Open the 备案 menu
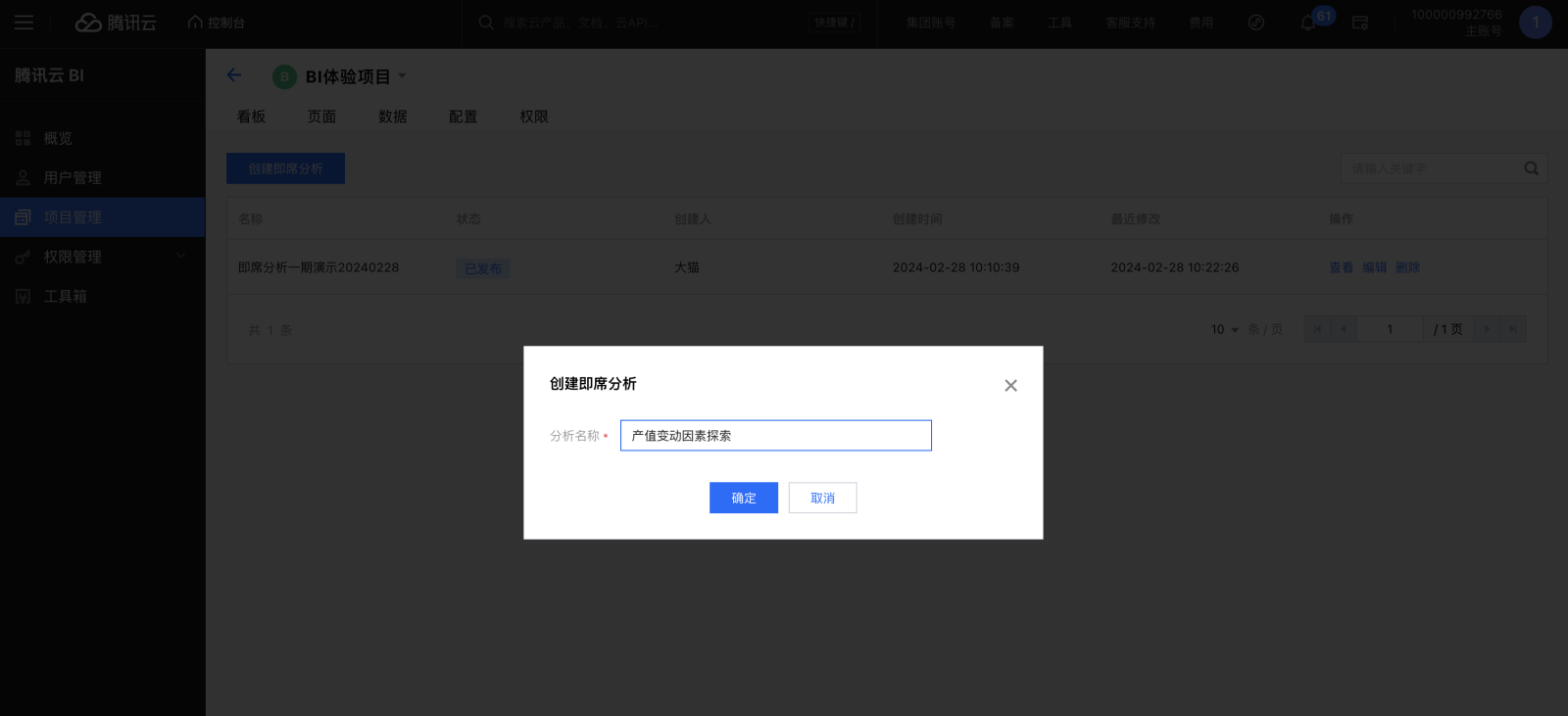Image resolution: width=1568 pixels, height=716 pixels. (x=1002, y=23)
